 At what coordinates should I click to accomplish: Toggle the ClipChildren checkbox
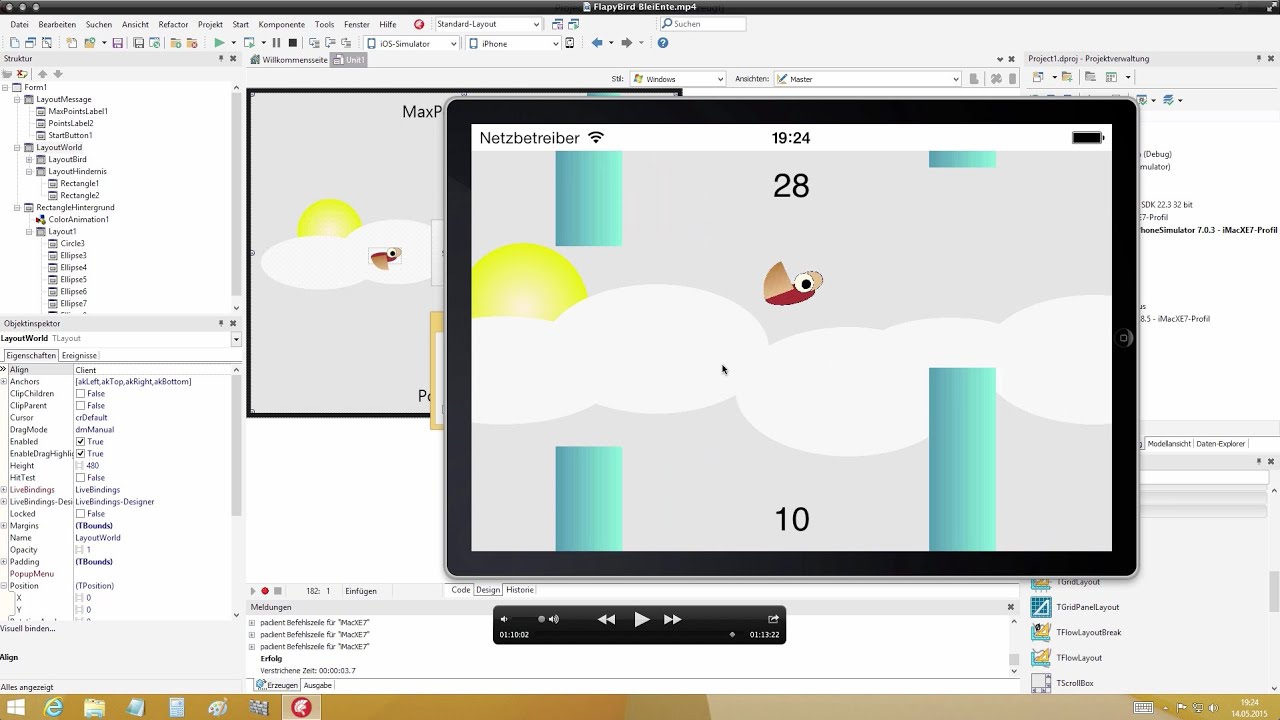tap(80, 393)
